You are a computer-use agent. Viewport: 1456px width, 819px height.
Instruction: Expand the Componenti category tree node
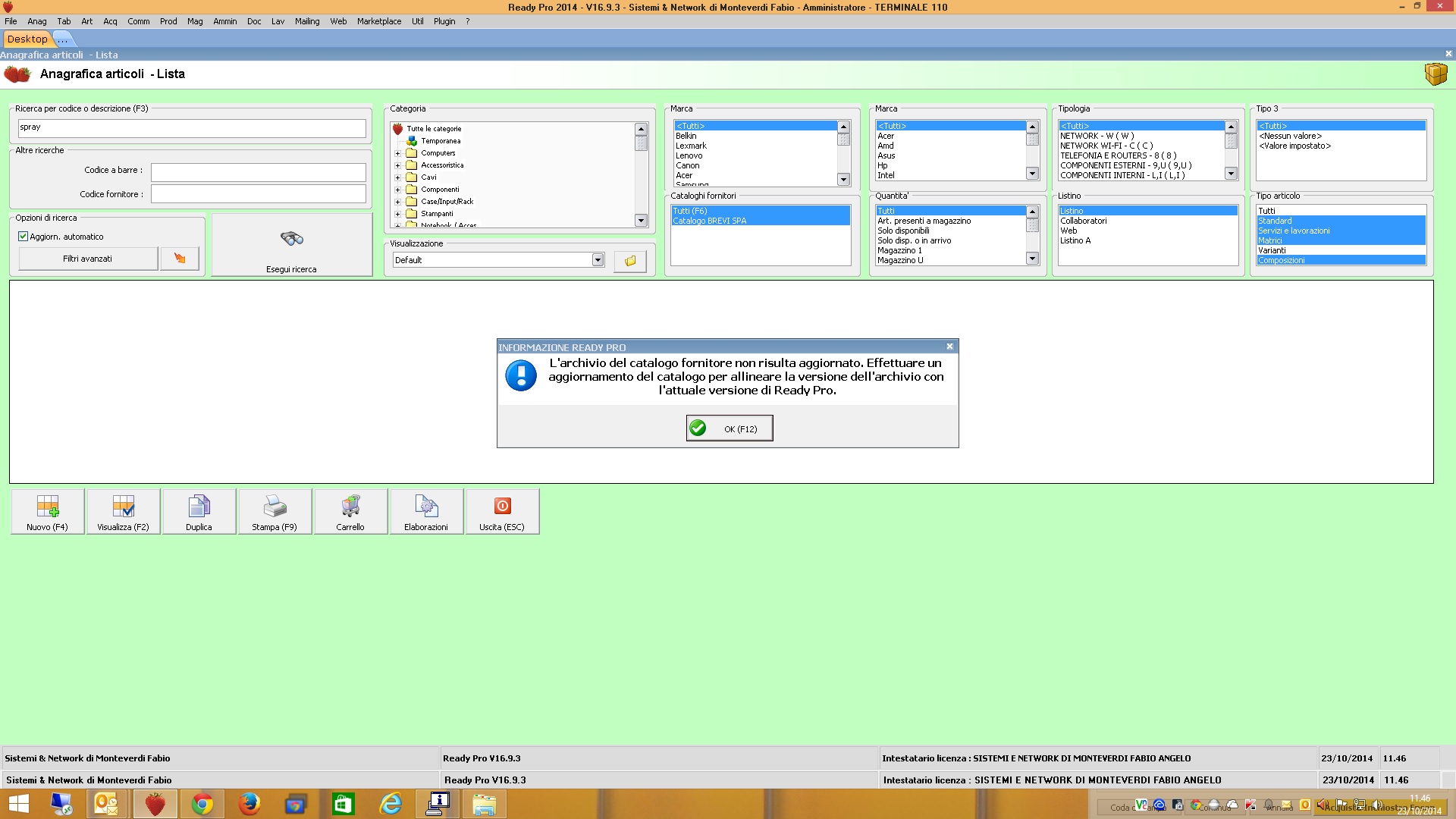coord(397,190)
